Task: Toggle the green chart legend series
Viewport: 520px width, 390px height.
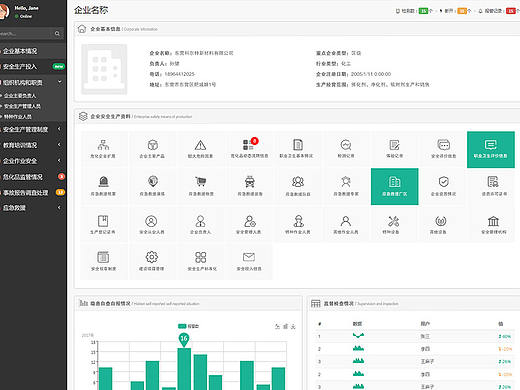Action: (x=188, y=326)
